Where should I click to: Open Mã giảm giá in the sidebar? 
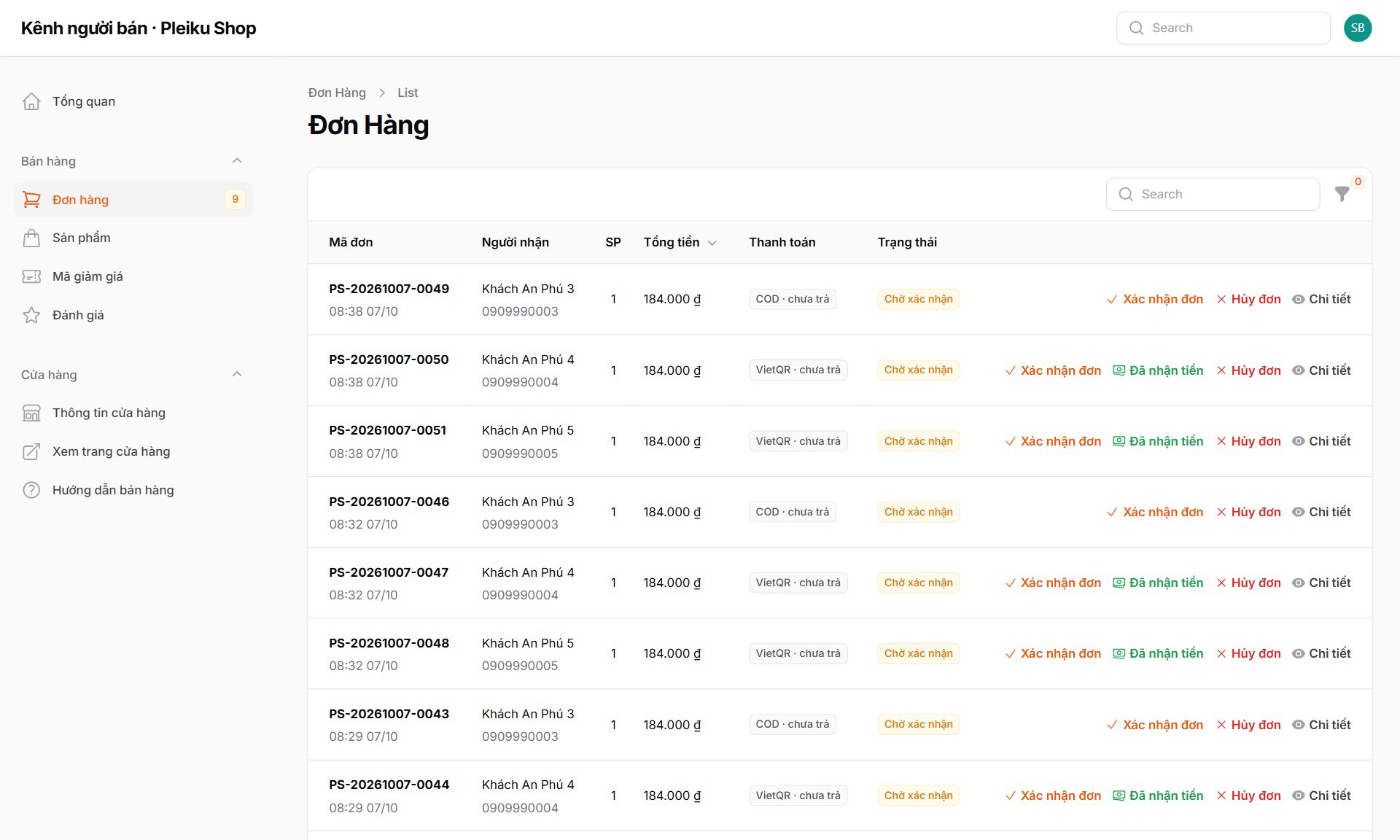point(133,276)
